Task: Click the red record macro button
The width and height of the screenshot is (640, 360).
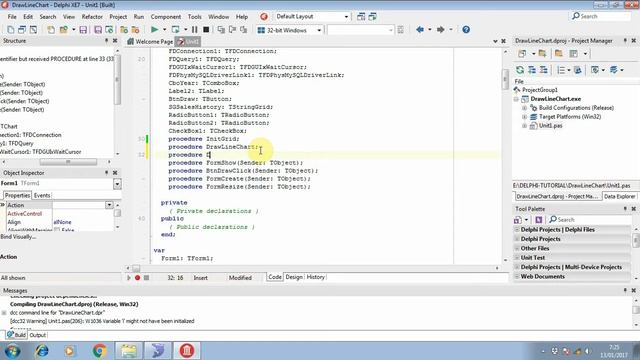Action: pos(138,278)
